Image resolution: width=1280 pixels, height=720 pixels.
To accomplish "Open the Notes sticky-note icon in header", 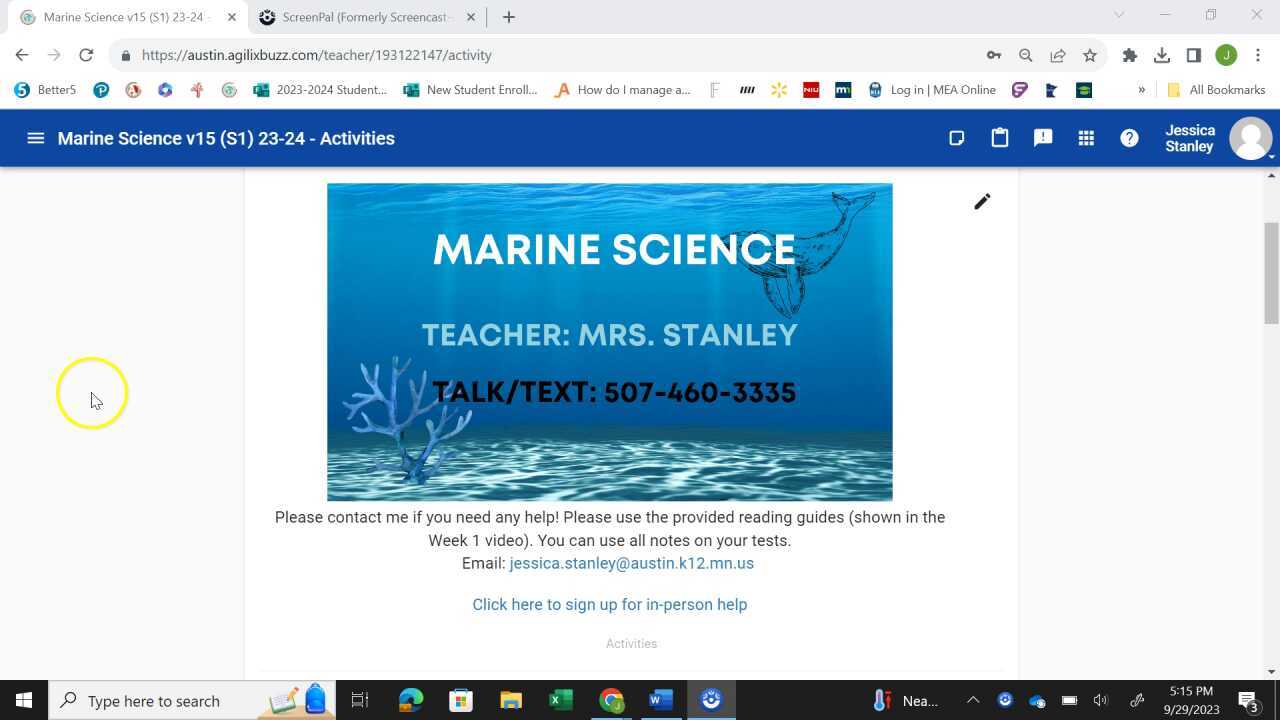I will [x=956, y=137].
